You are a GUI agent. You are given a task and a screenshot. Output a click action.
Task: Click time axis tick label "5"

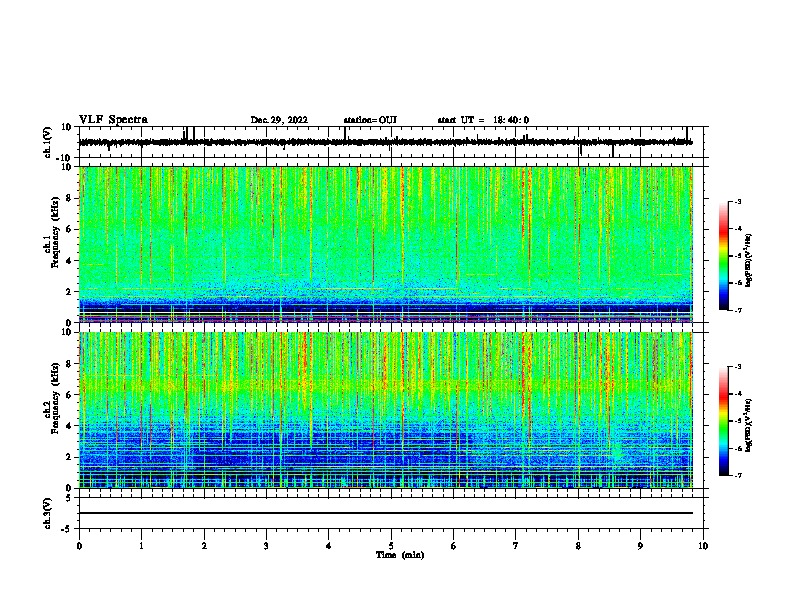pos(391,546)
